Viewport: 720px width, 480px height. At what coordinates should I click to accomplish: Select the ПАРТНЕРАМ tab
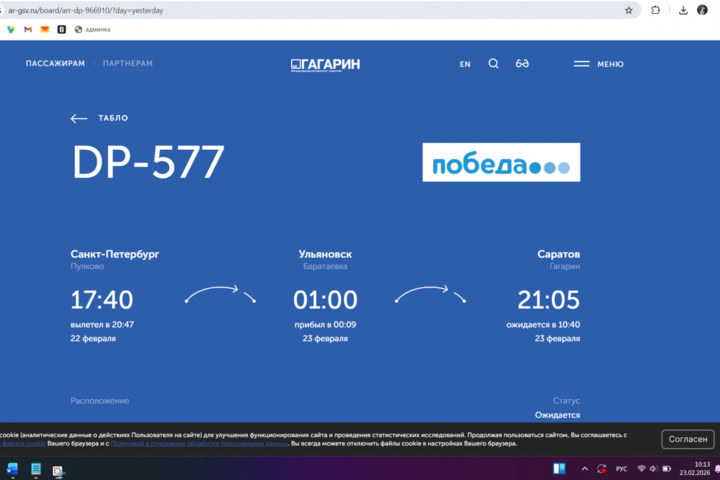127,64
